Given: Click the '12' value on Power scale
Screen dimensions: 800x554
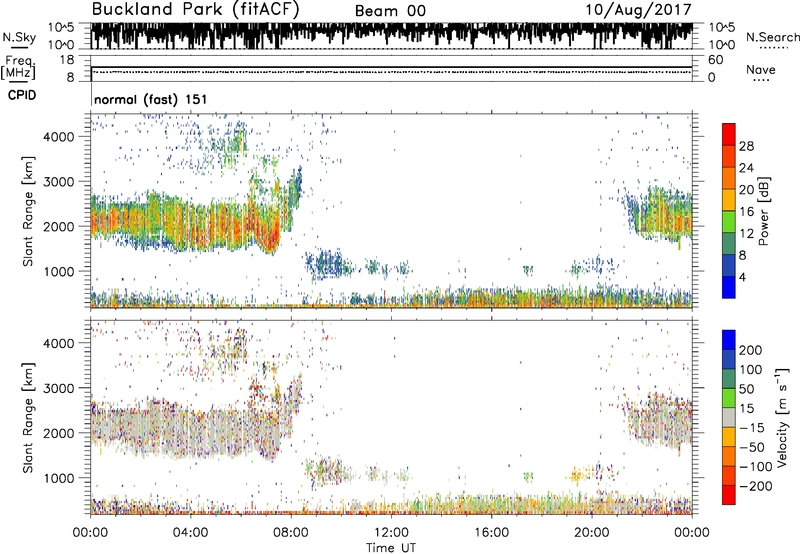Looking at the screenshot, I should click(x=746, y=234).
